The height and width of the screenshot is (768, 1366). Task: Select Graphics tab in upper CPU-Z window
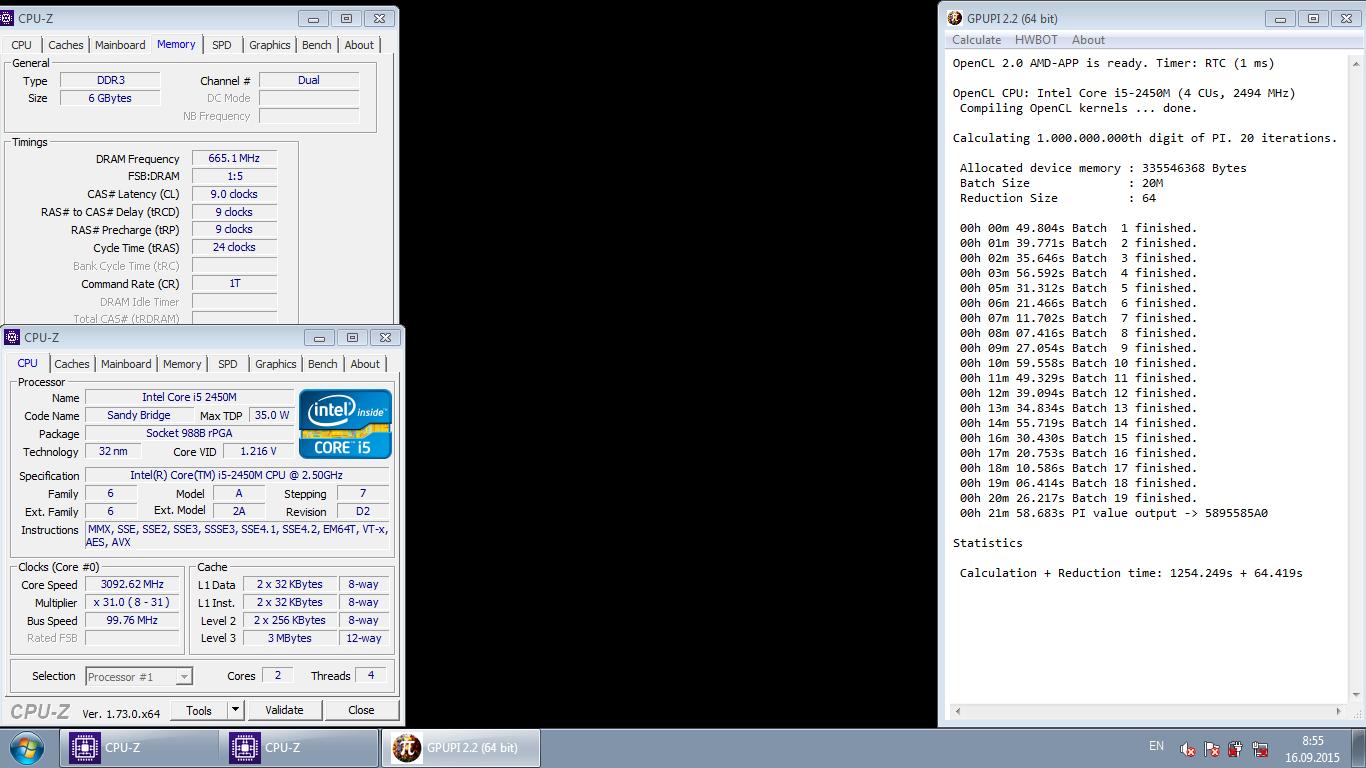point(270,45)
